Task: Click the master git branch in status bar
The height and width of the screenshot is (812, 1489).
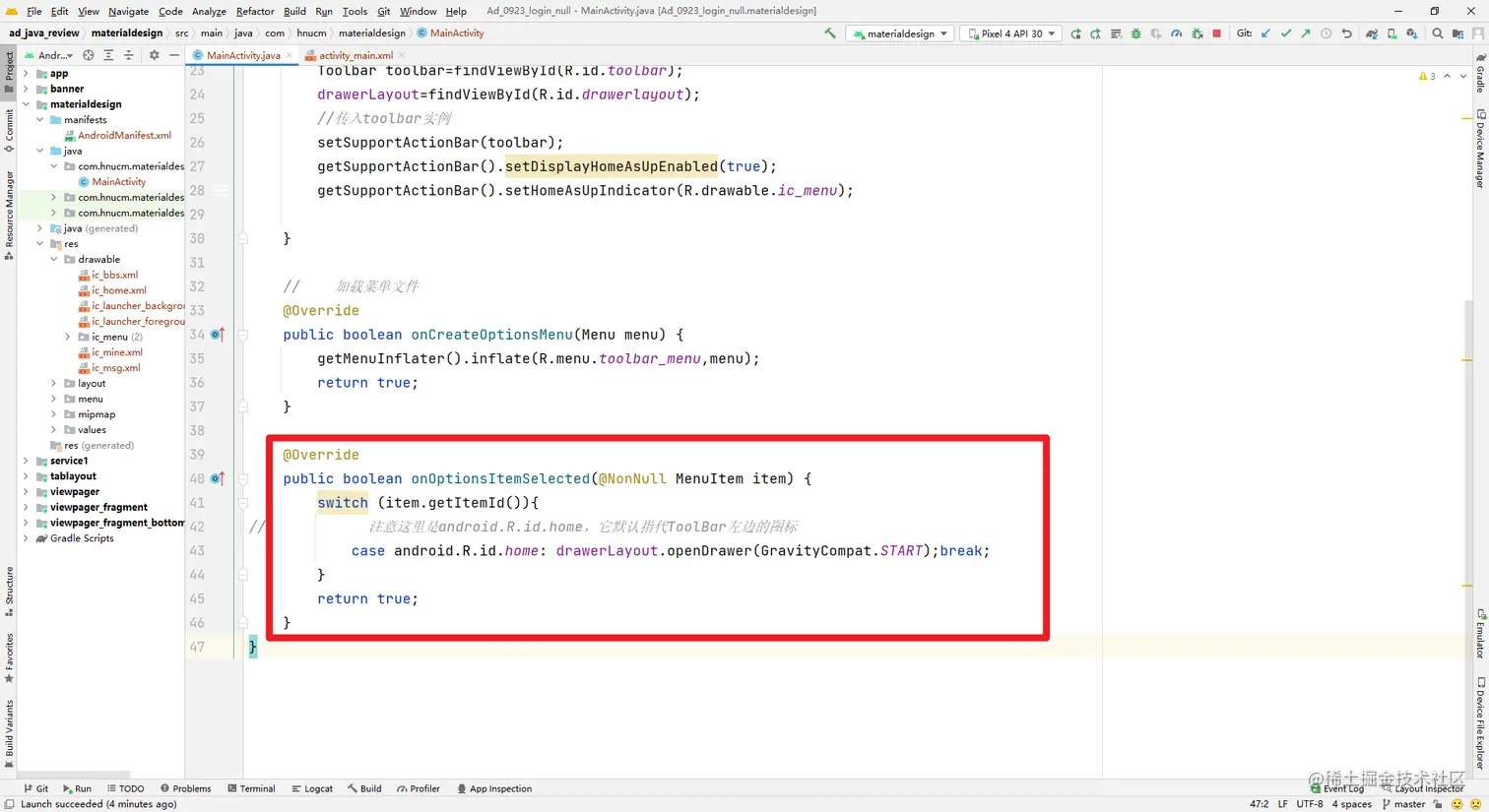Action: pos(1403,804)
